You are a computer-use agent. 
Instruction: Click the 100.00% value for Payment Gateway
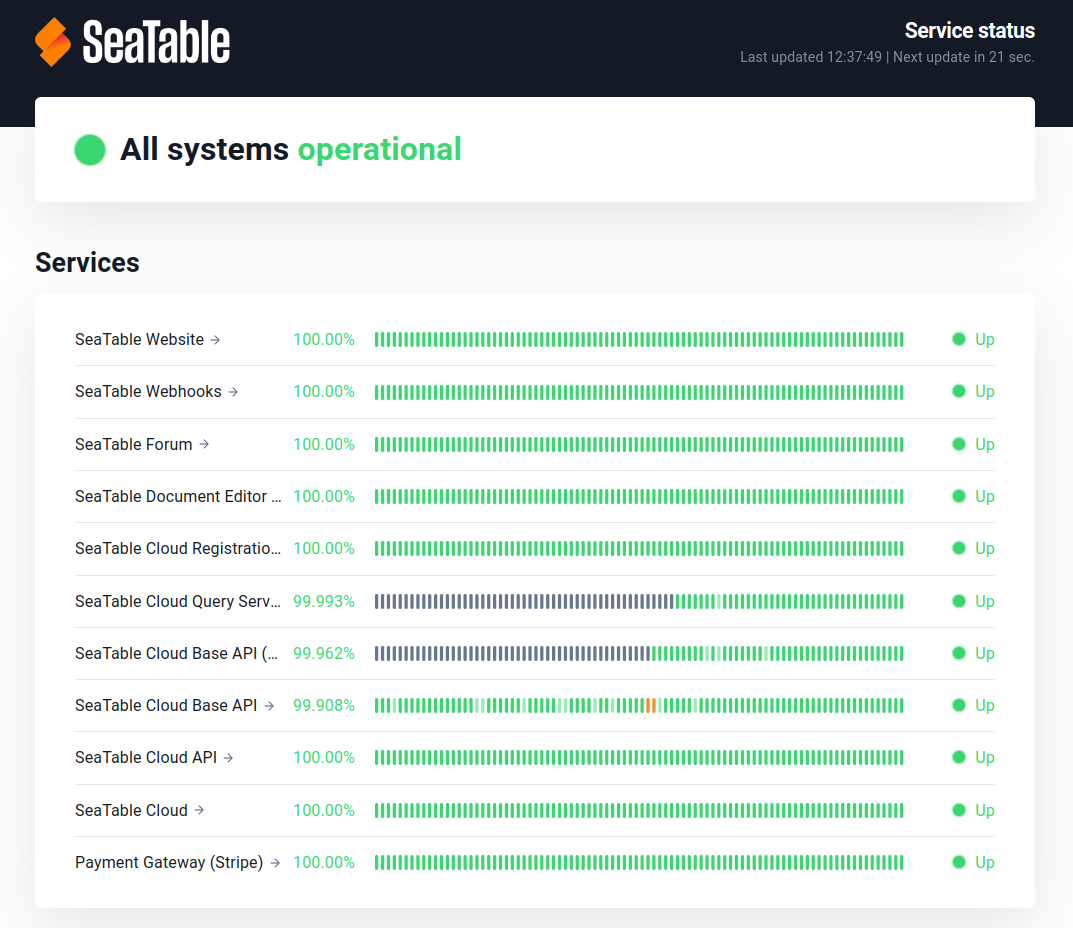(324, 862)
